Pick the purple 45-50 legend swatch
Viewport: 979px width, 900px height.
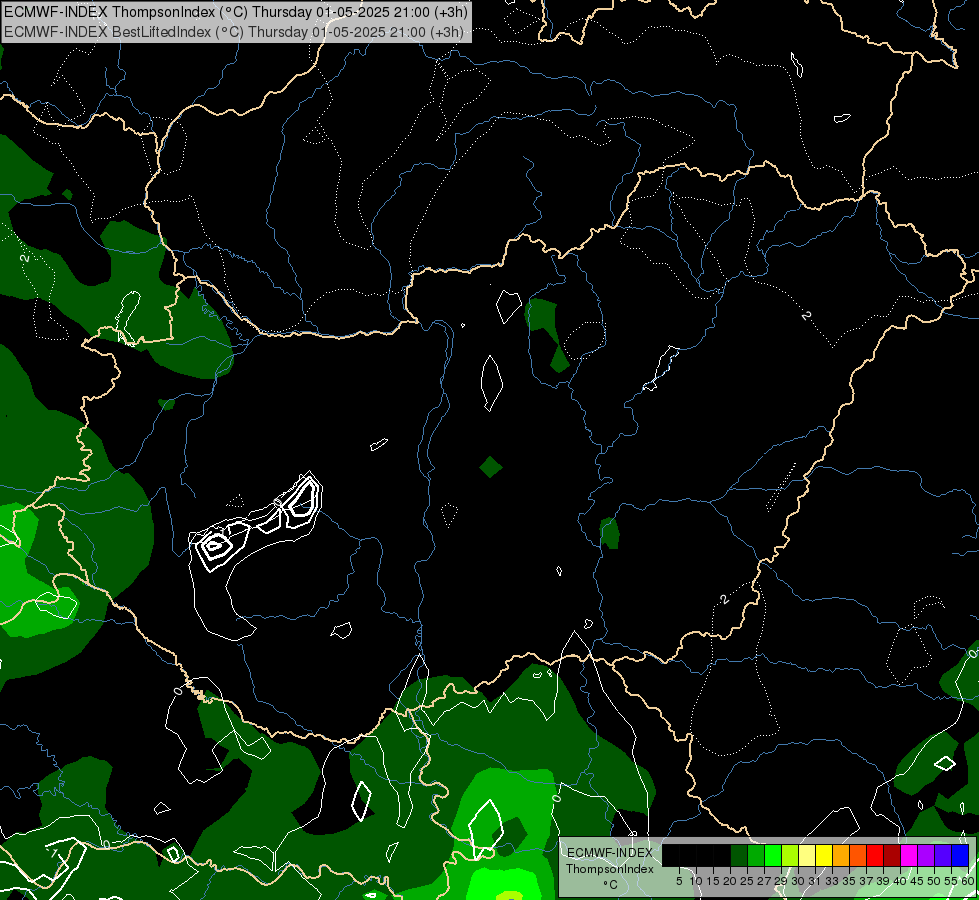tap(927, 855)
